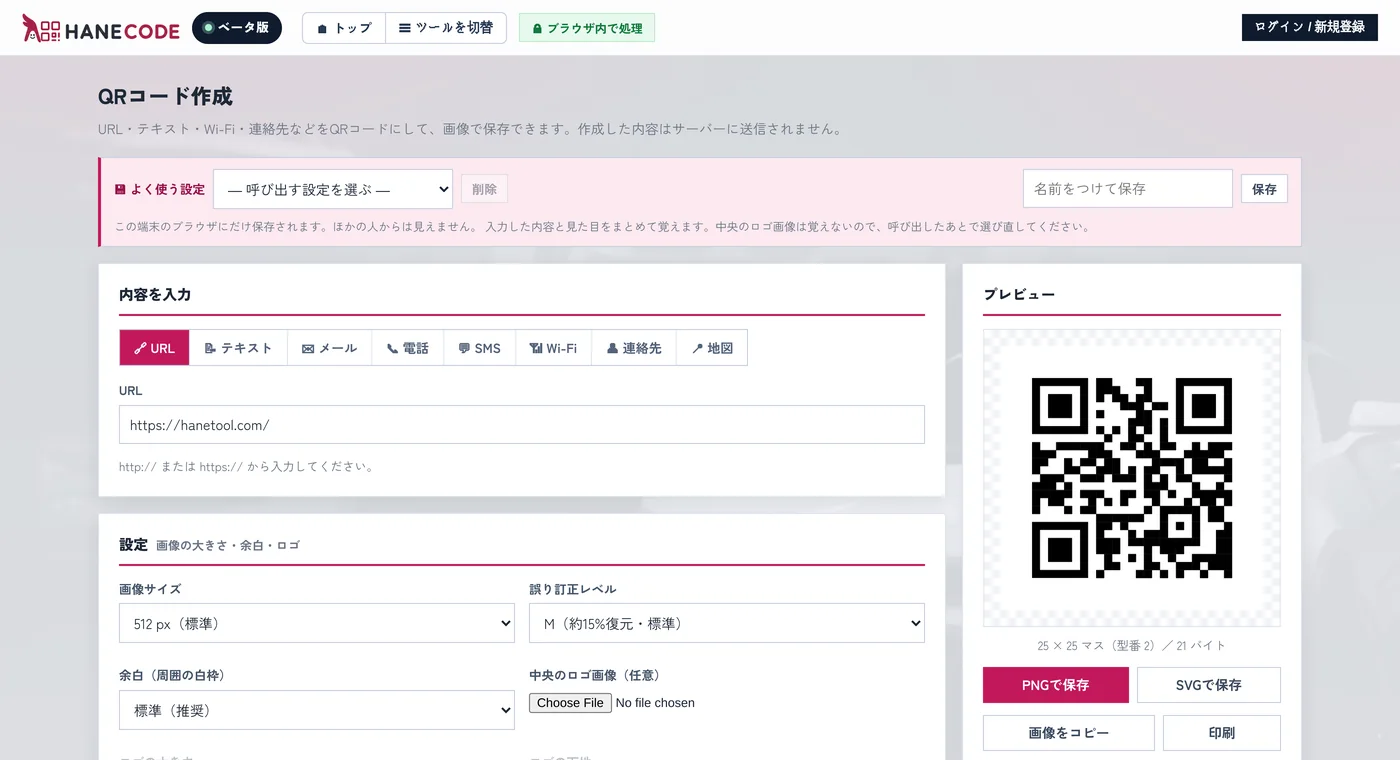1400x760 pixels.
Task: Click 画像をコピー button
Action: click(1069, 733)
